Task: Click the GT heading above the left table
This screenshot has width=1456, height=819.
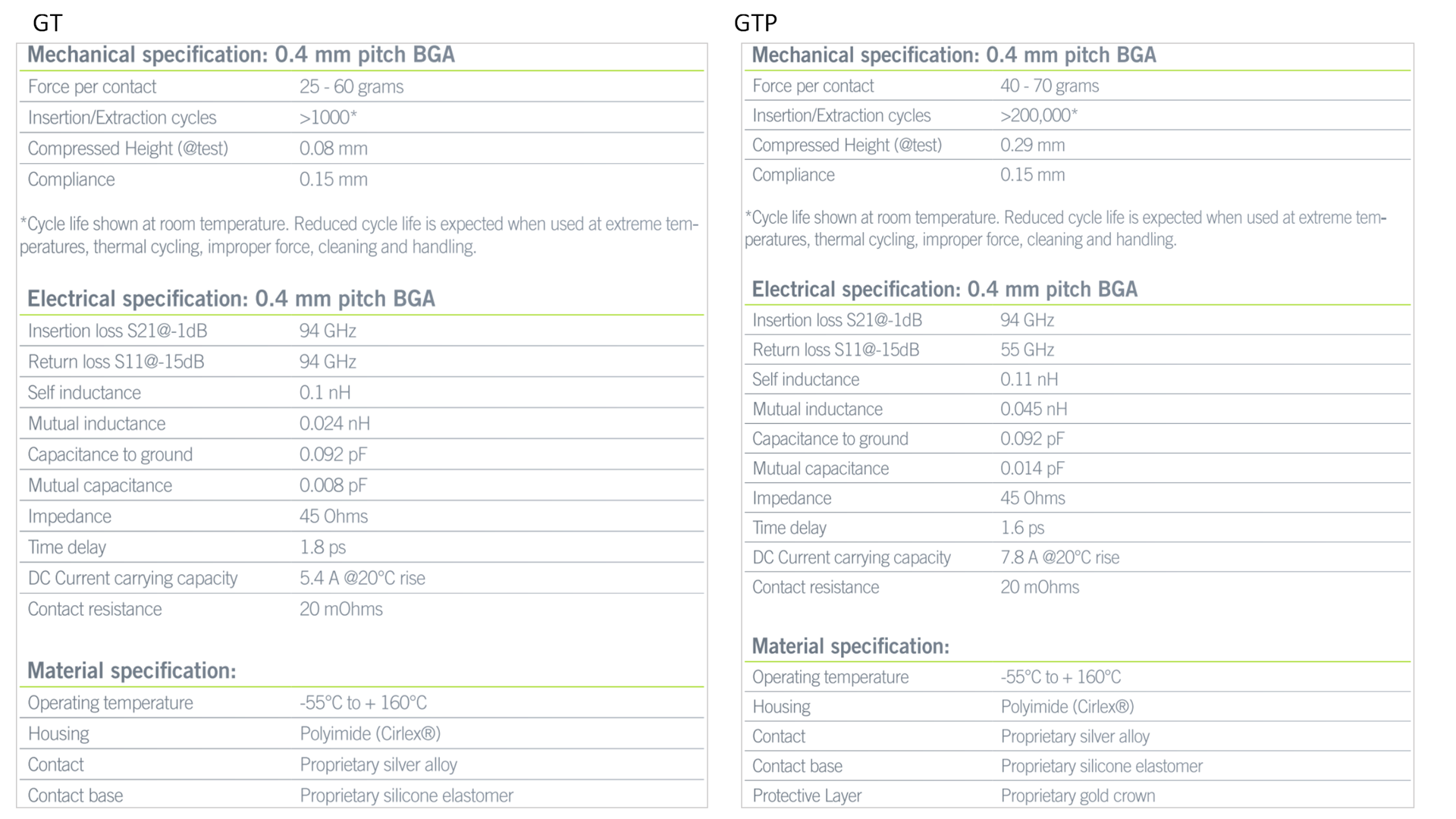Action: point(47,23)
